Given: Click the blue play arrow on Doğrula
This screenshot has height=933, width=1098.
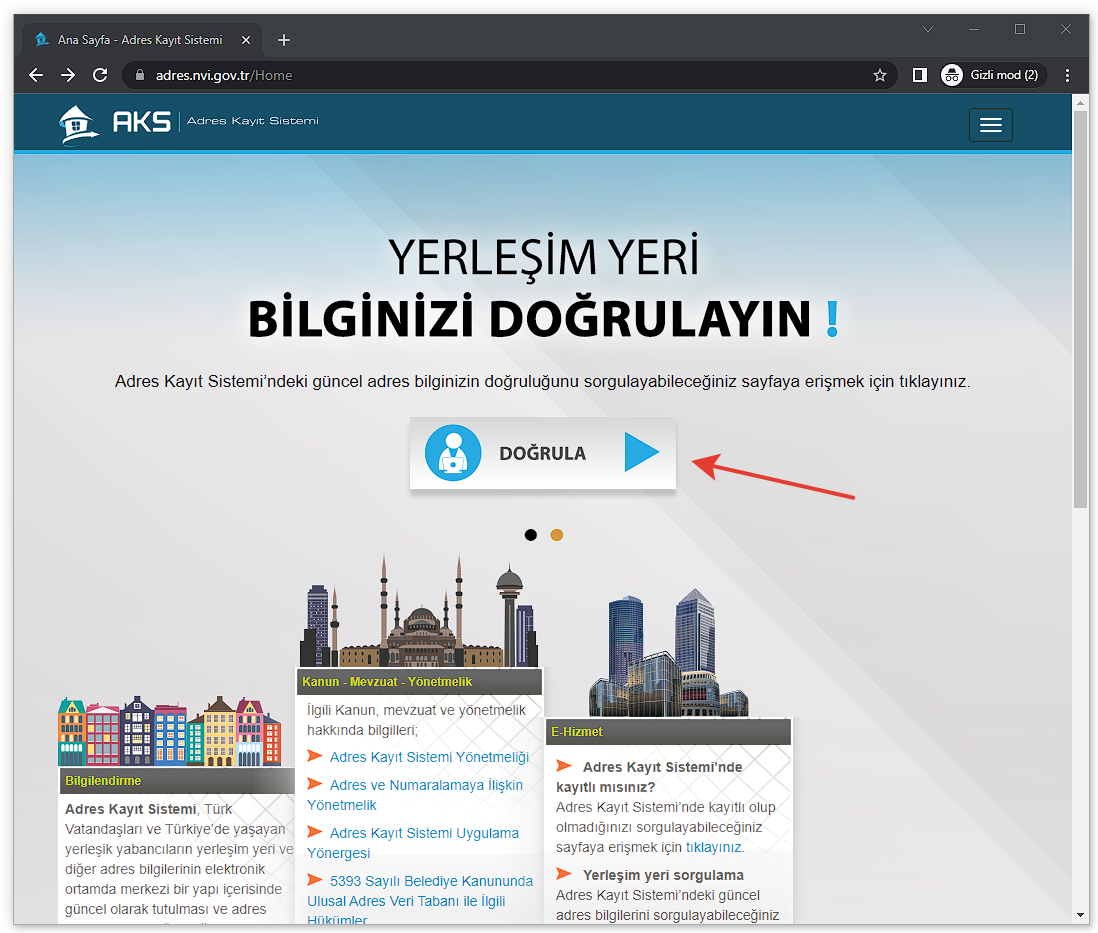Looking at the screenshot, I should pyautogui.click(x=641, y=453).
